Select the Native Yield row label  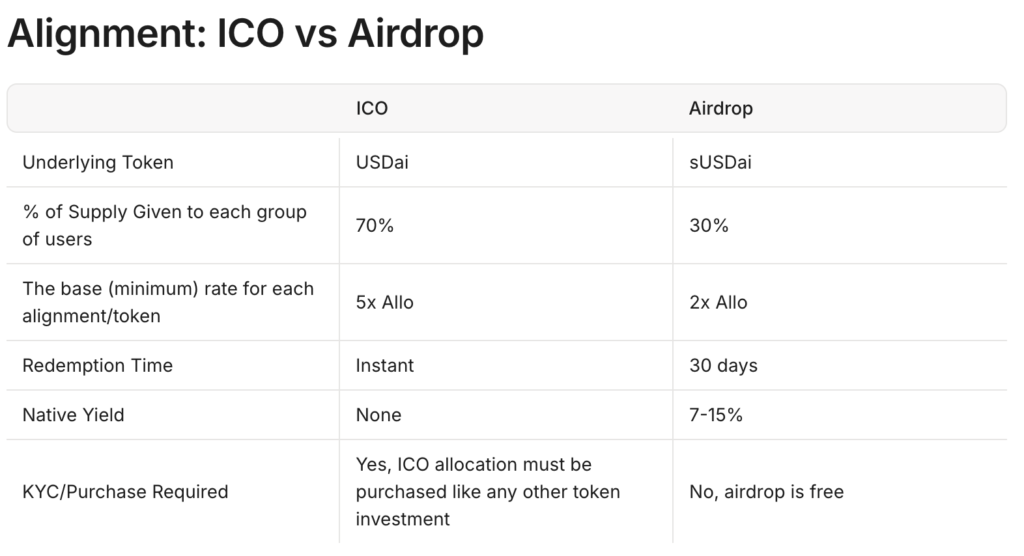(73, 414)
